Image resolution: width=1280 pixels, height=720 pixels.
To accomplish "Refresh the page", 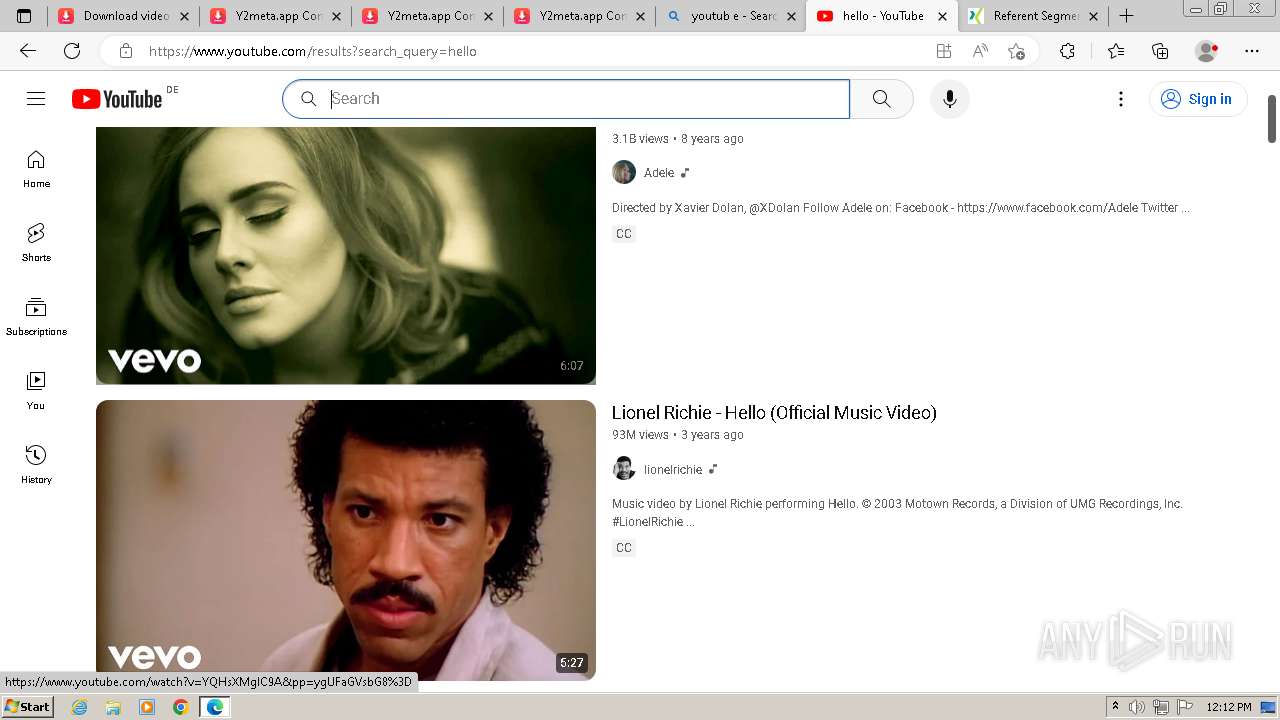I will [x=72, y=51].
